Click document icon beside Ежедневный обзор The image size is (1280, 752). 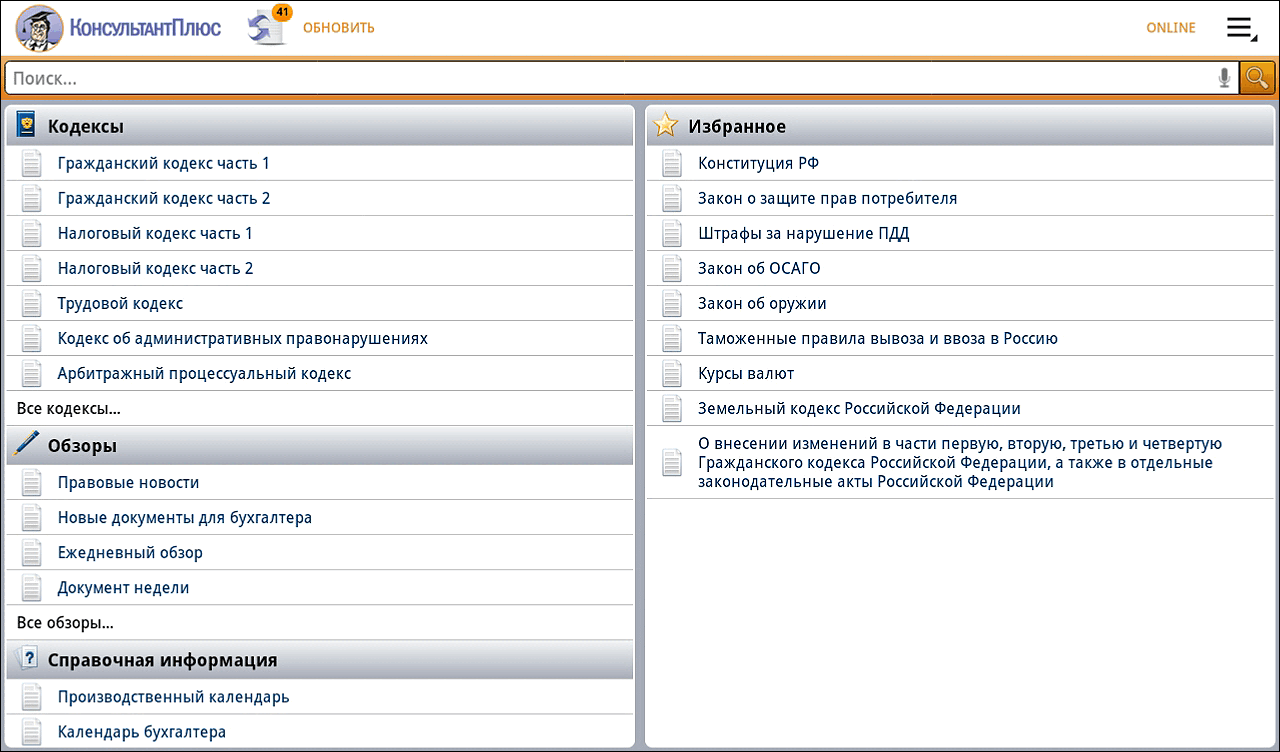(32, 552)
